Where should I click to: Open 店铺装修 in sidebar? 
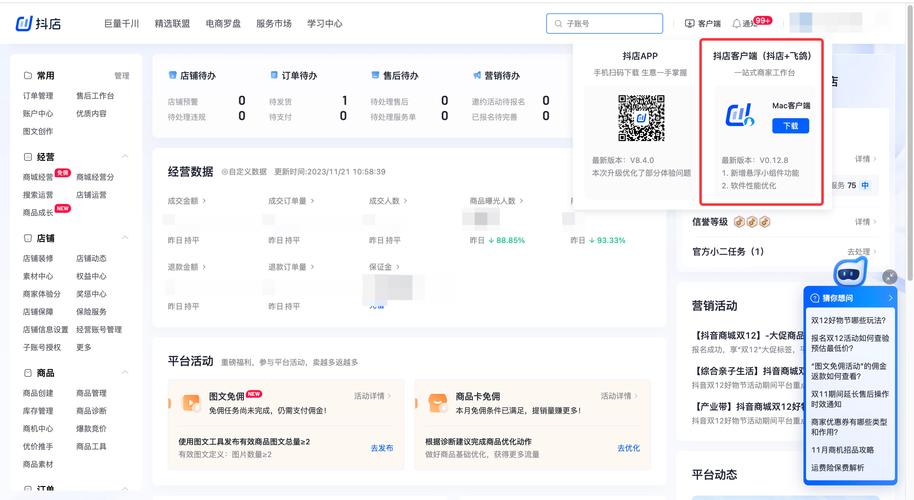click(38, 258)
